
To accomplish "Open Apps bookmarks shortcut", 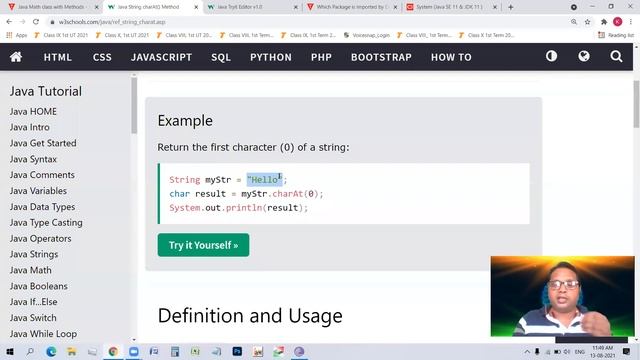I will click(17, 36).
